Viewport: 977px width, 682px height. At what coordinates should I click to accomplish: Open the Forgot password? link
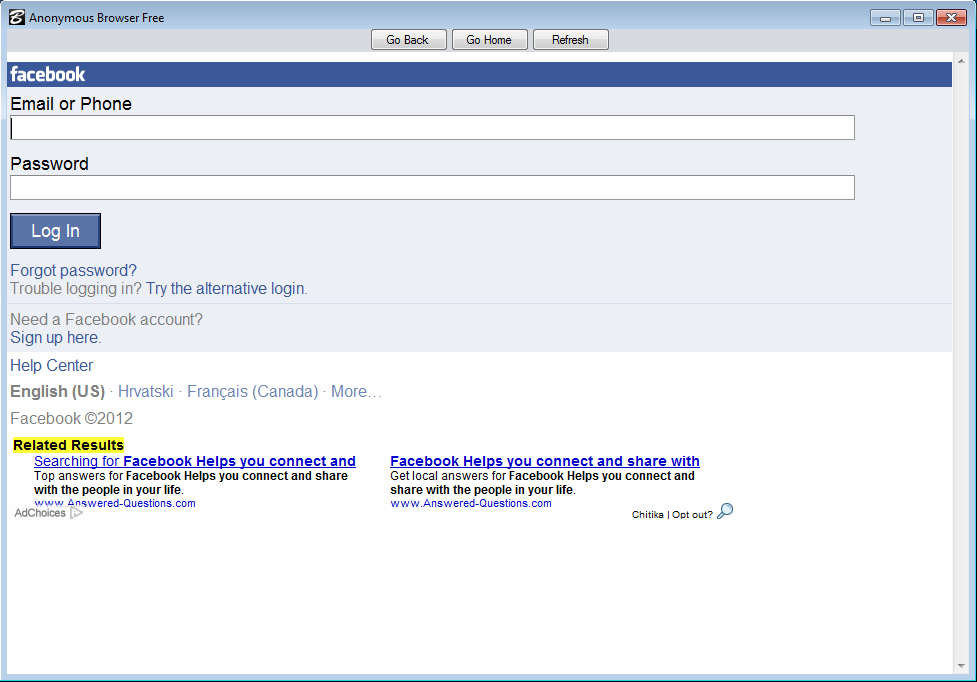click(x=73, y=270)
